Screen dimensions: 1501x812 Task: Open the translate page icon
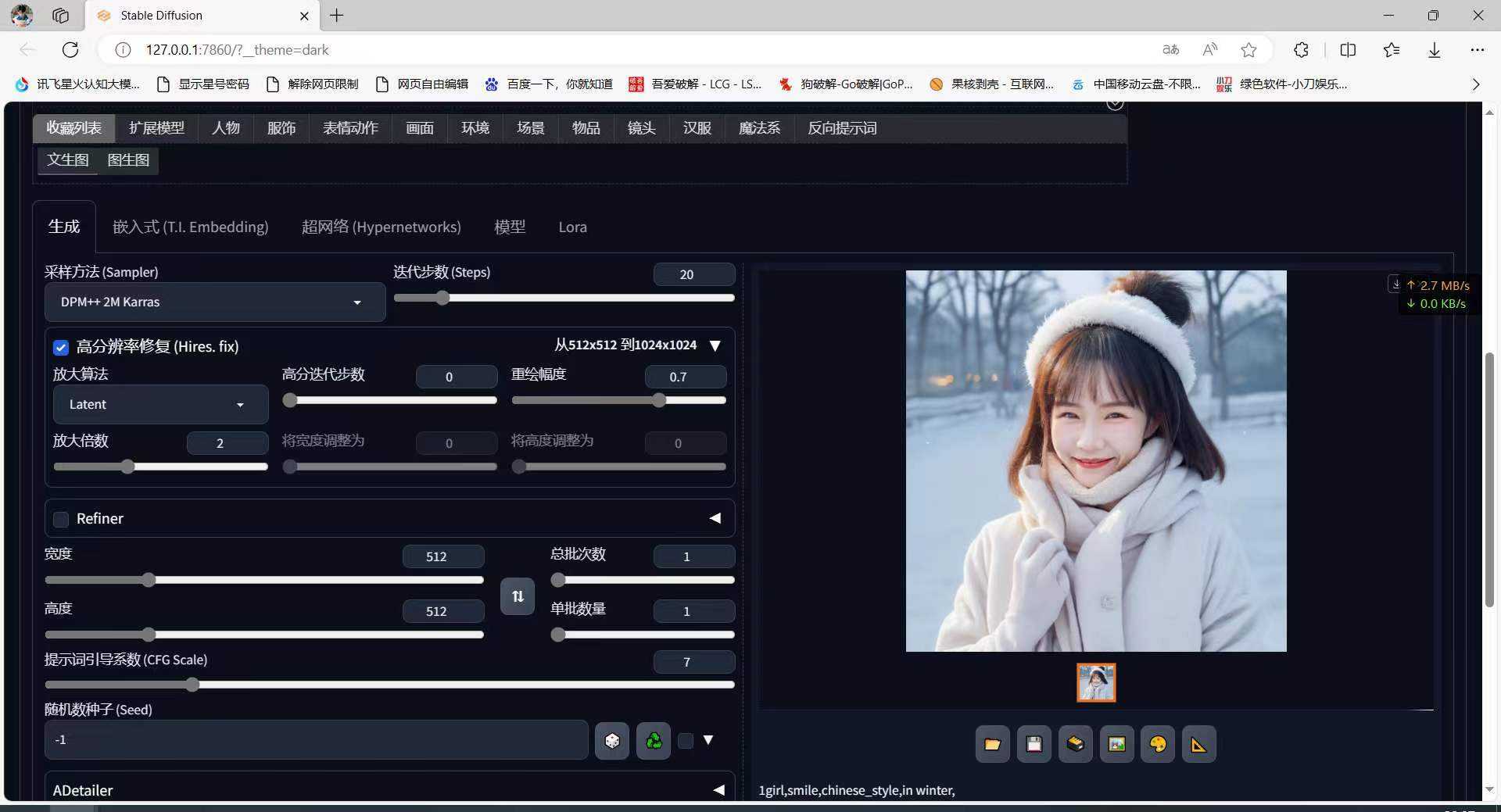(1170, 50)
